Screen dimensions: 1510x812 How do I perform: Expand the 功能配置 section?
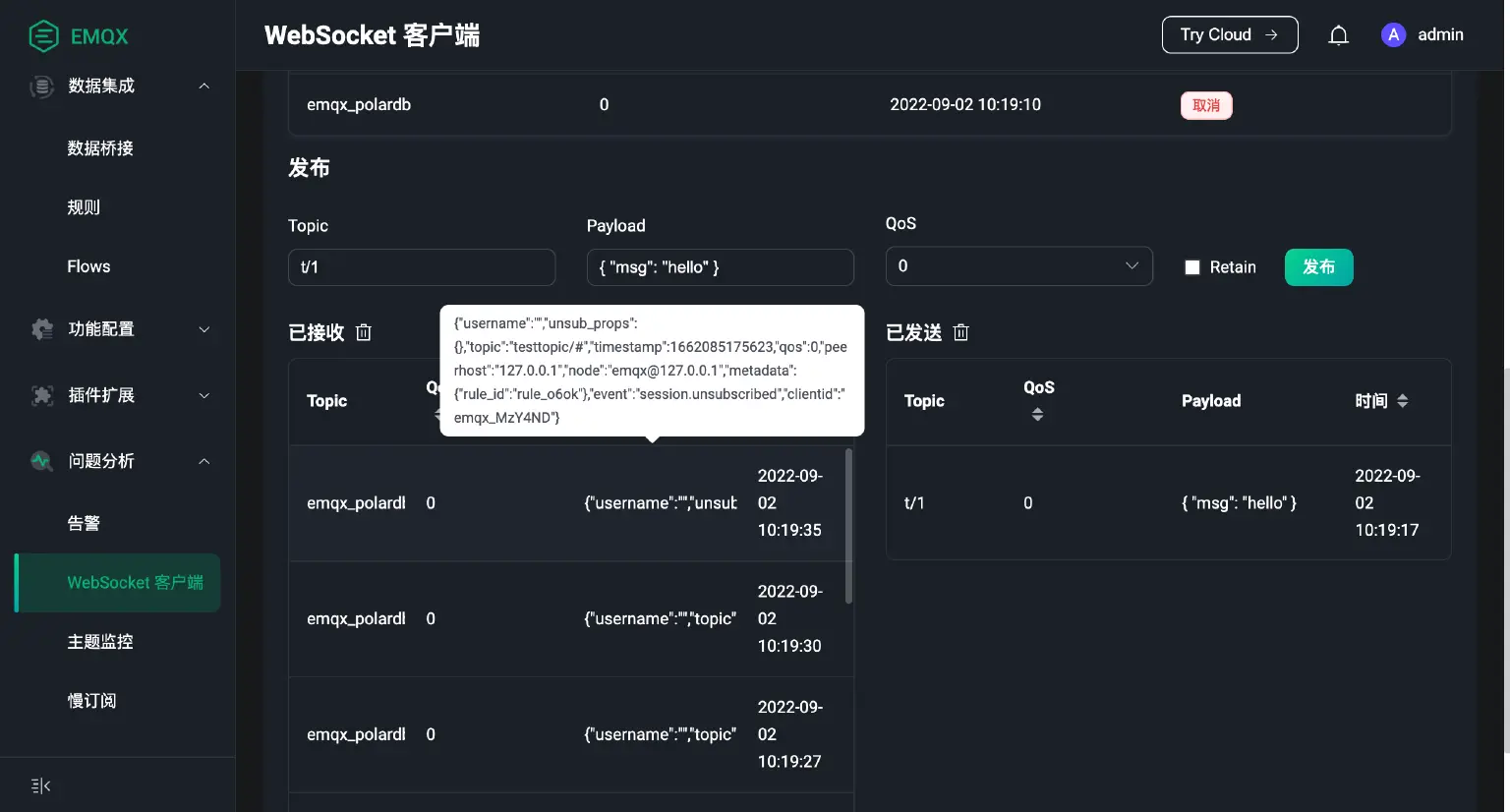203,329
